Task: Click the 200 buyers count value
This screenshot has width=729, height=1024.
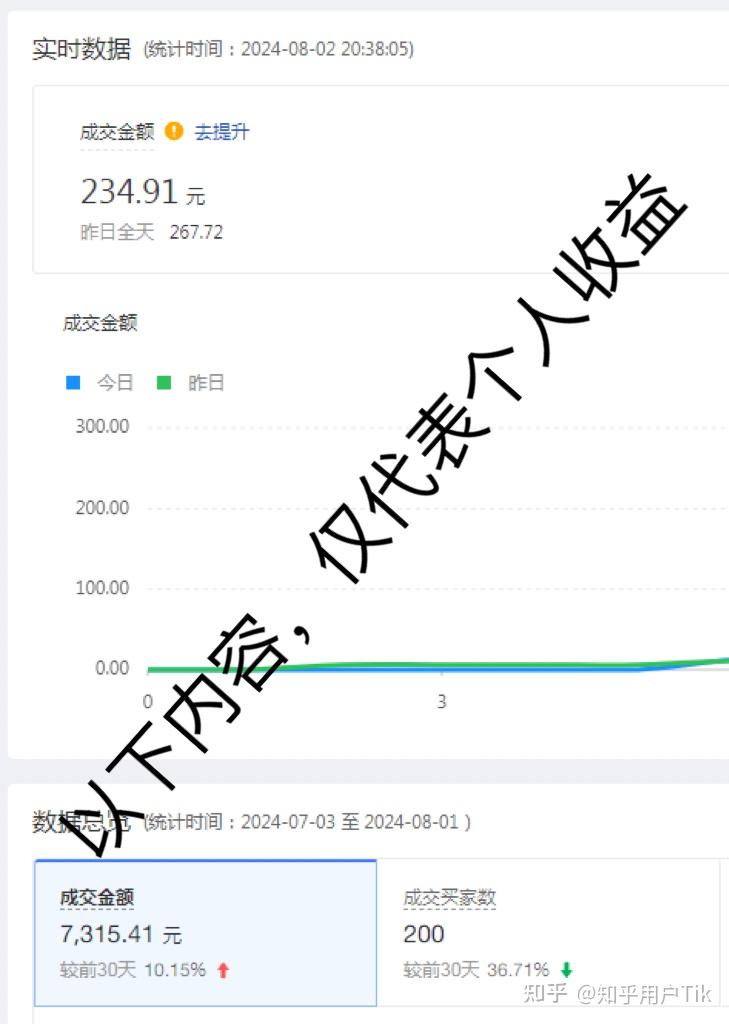Action: coord(424,935)
